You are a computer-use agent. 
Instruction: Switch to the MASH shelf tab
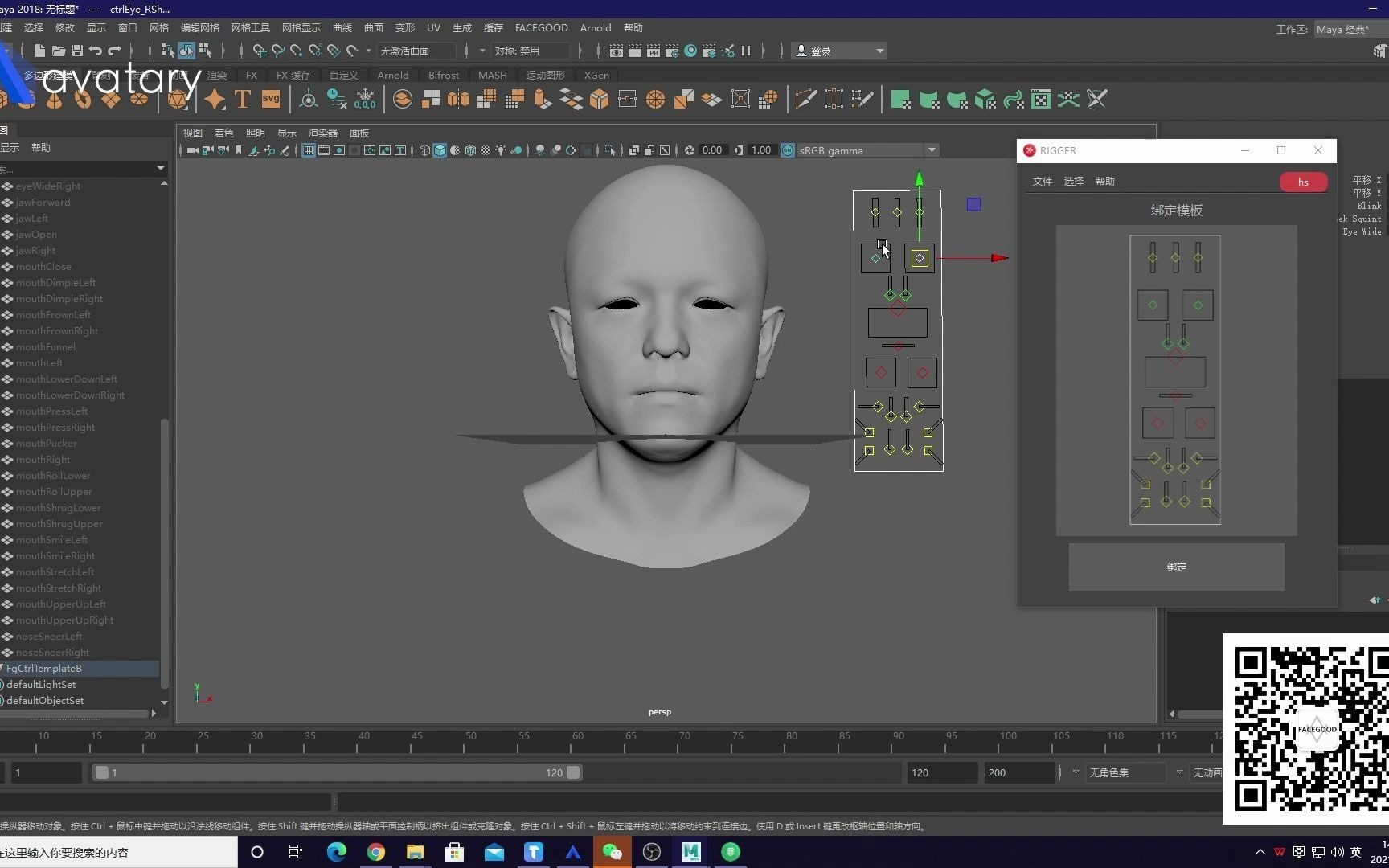click(492, 75)
